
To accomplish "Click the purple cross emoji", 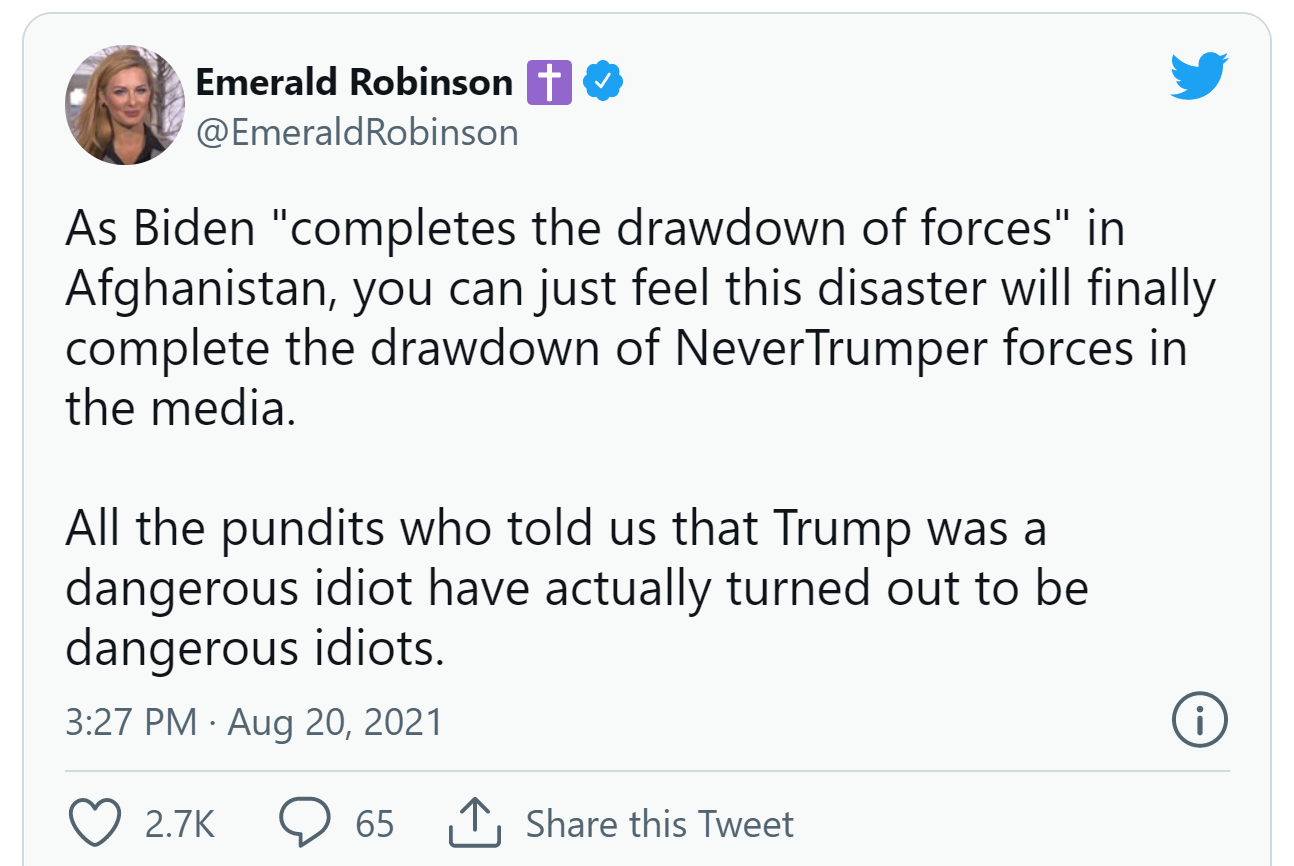I will pyautogui.click(x=549, y=82).
